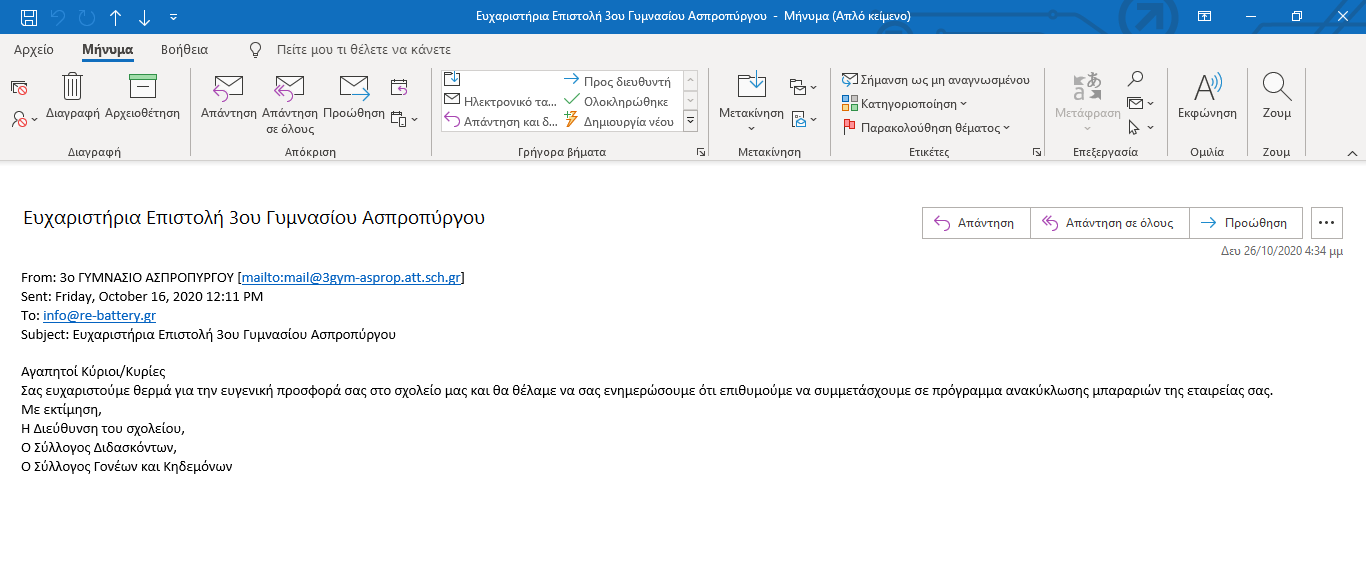This screenshot has width=1366, height=570.
Task: Switch to the Βοήθεια tab
Action: [x=184, y=49]
